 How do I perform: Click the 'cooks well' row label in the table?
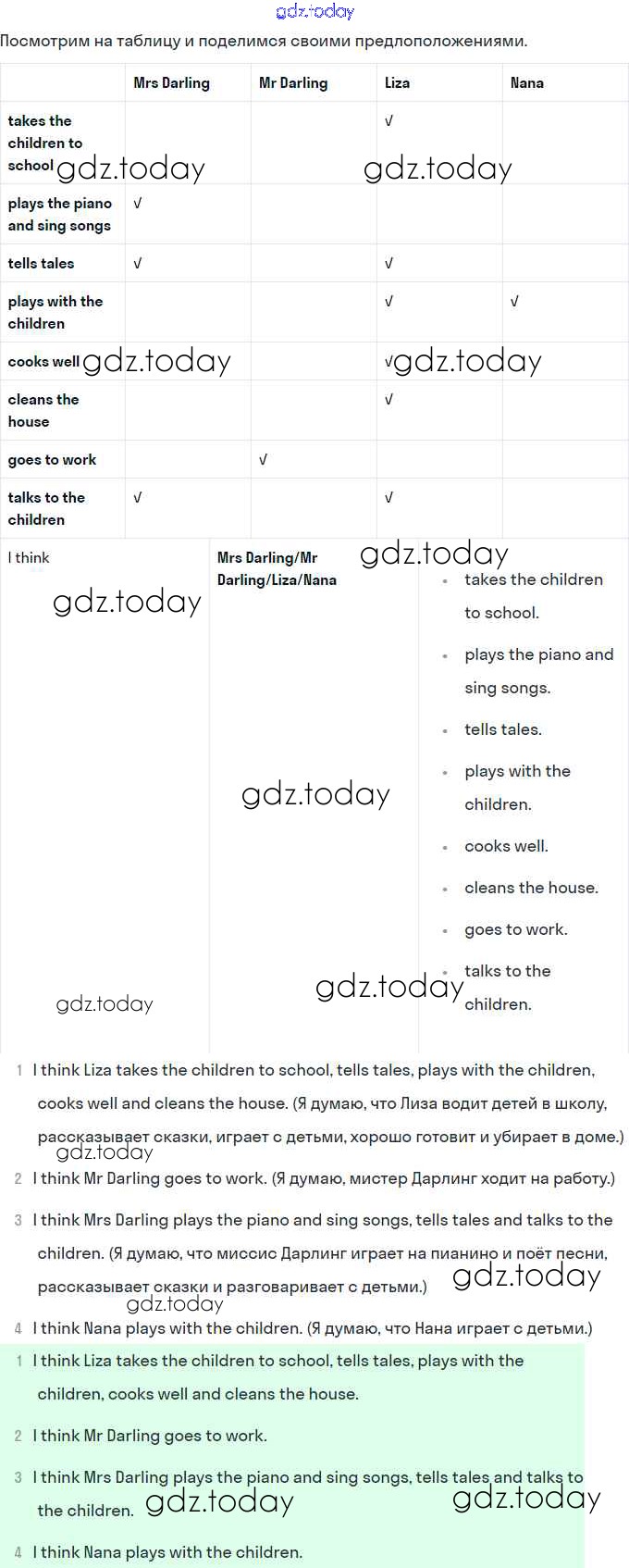point(43,362)
